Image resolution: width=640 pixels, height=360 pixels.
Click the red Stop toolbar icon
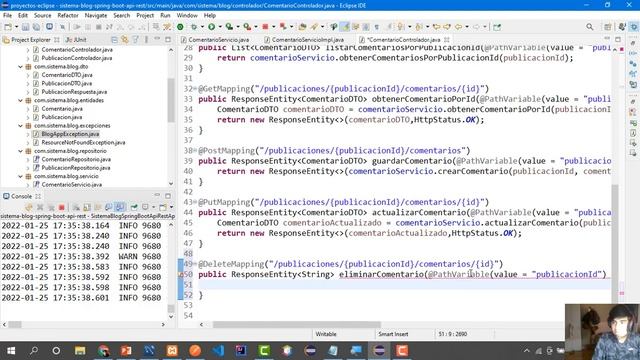pos(265,27)
